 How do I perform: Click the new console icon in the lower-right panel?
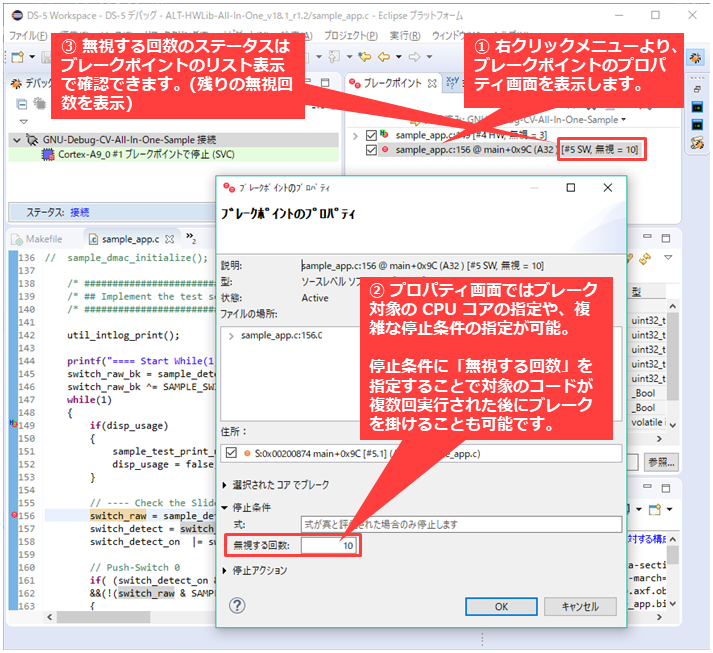[x=654, y=509]
